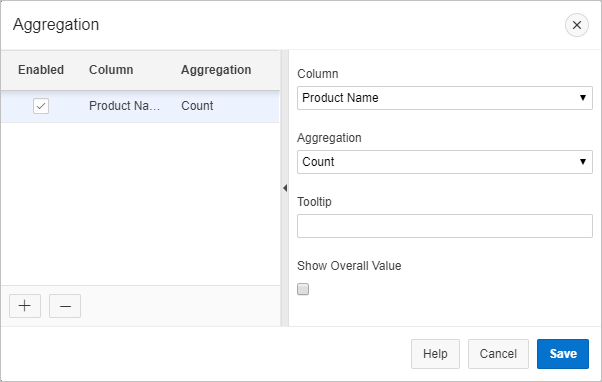Click the Aggregation dropdown arrow
The height and width of the screenshot is (382, 602).
point(583,162)
